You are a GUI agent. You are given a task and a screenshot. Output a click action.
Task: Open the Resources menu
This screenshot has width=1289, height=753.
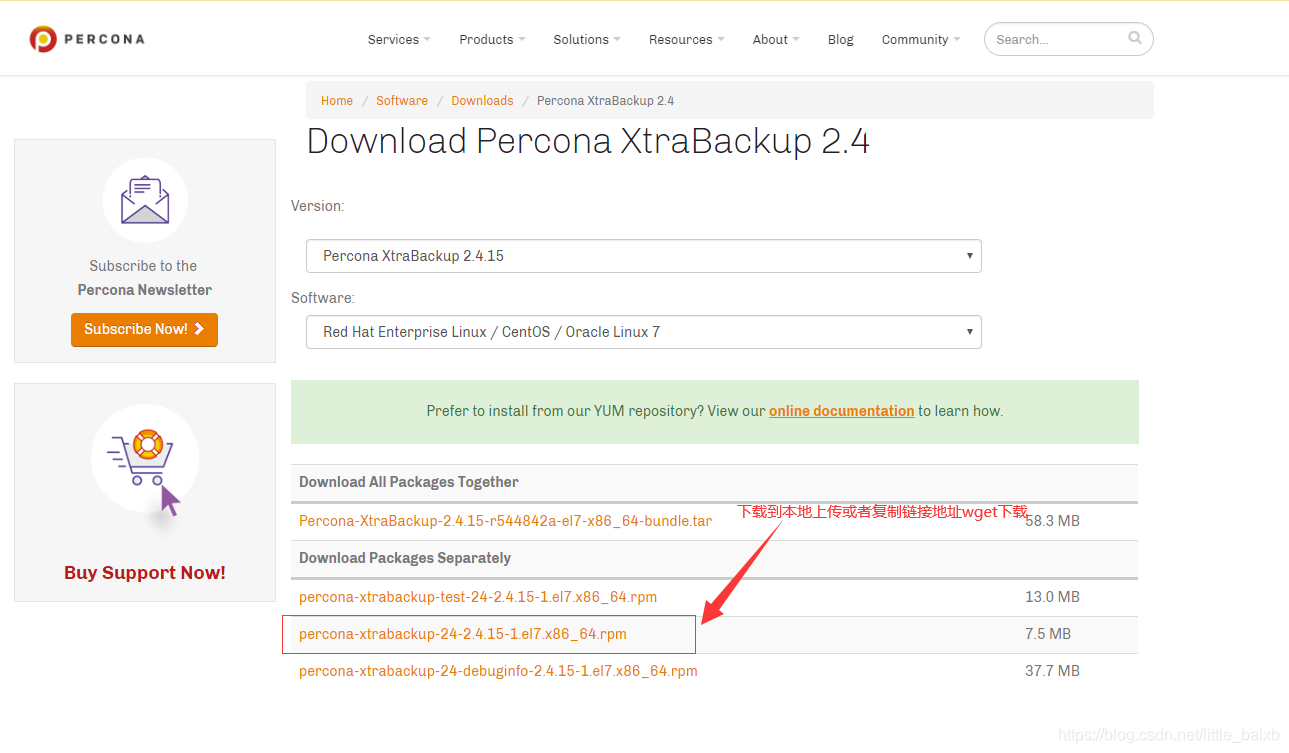(x=686, y=40)
